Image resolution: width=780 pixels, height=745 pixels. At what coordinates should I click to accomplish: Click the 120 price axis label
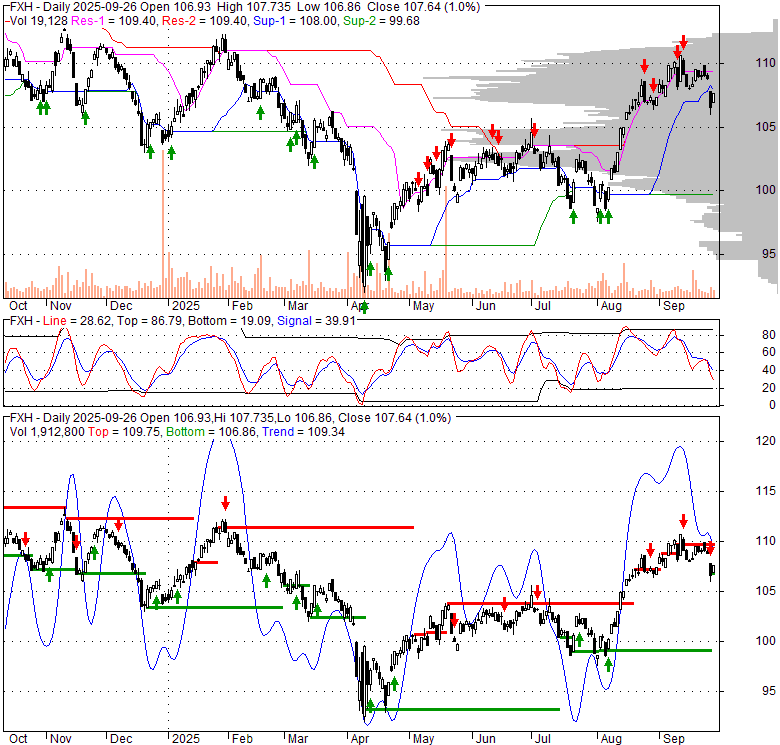coord(765,441)
